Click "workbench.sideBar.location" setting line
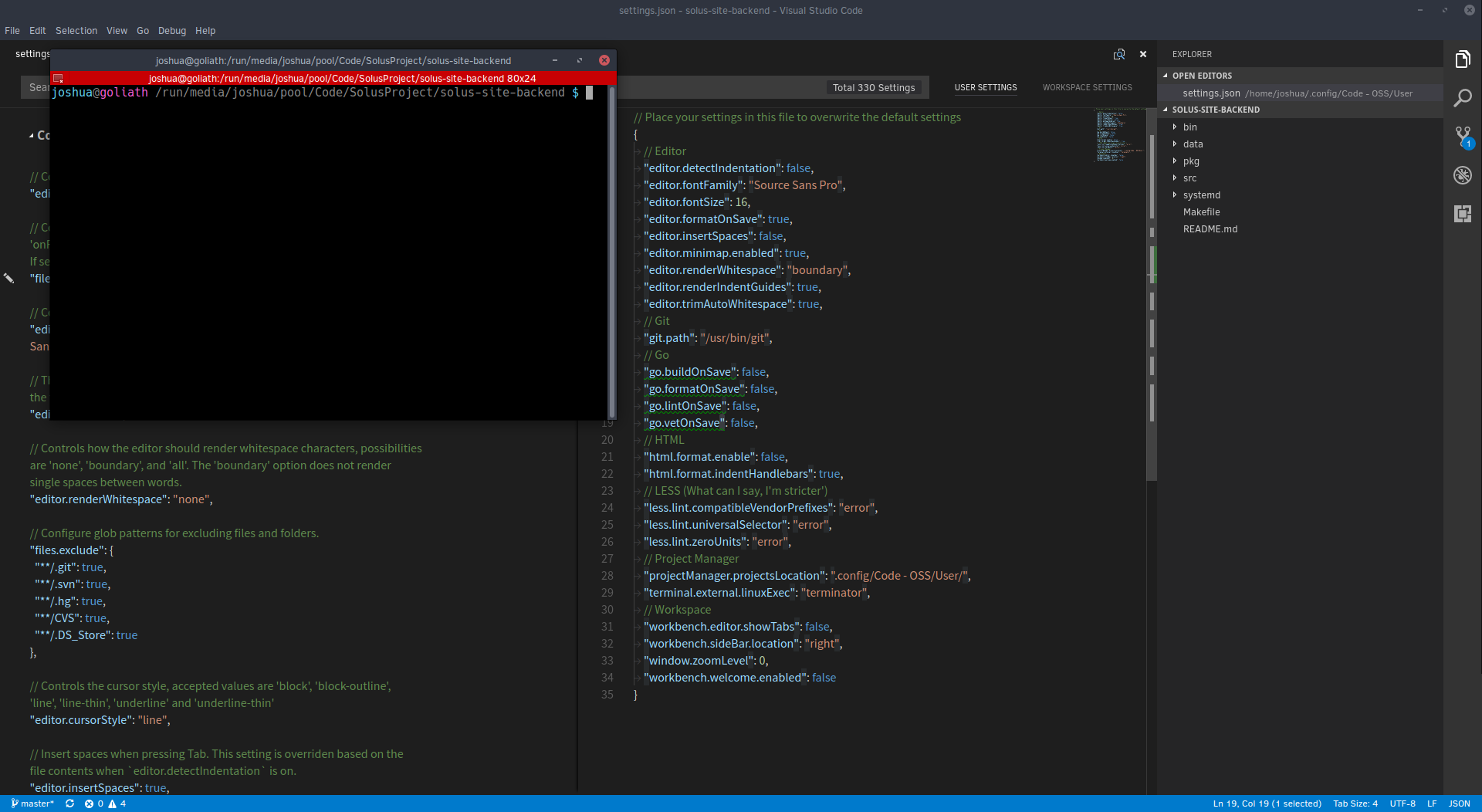Image resolution: width=1482 pixels, height=812 pixels. 743,644
